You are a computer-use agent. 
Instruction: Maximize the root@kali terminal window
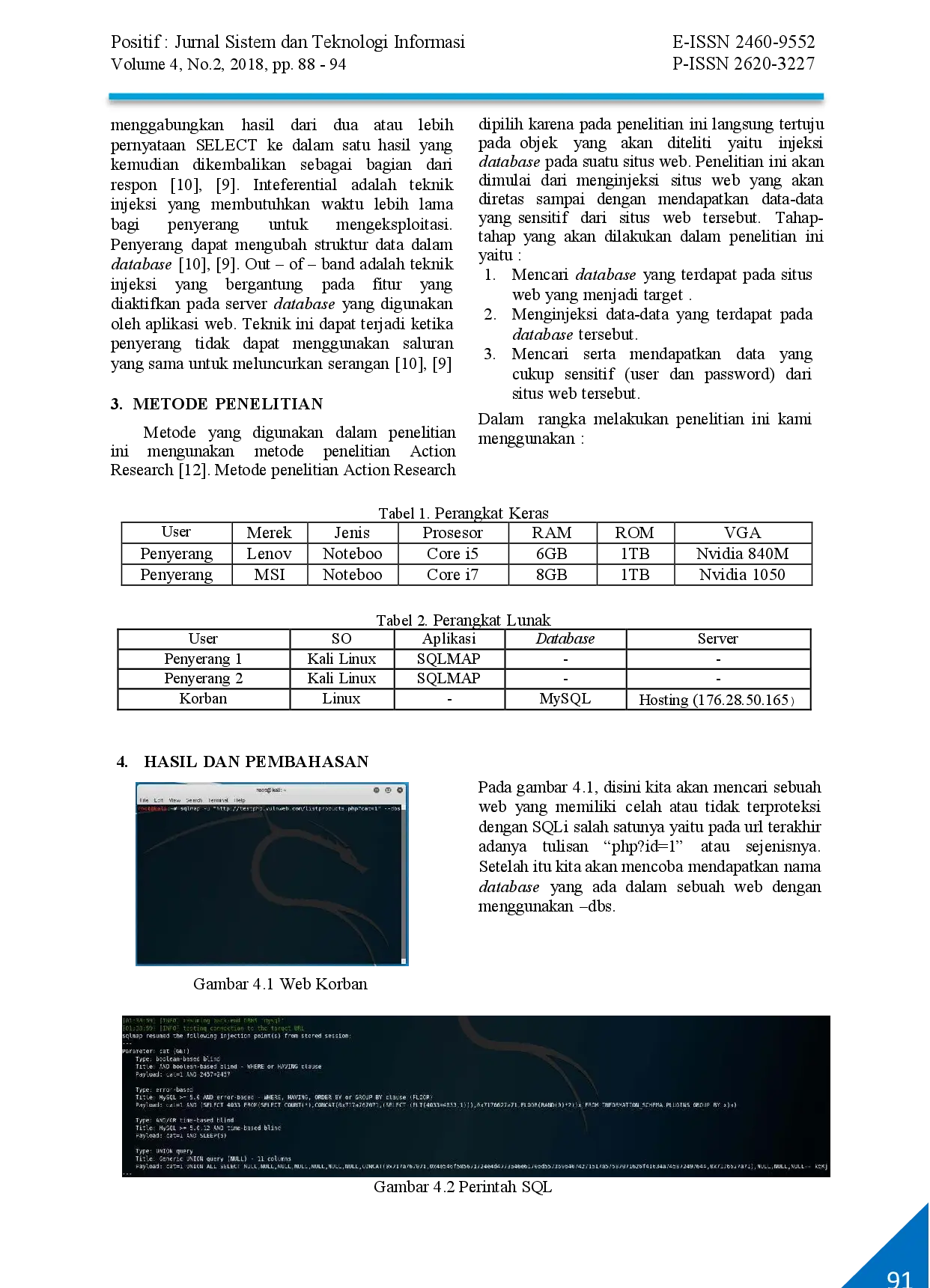tap(388, 790)
